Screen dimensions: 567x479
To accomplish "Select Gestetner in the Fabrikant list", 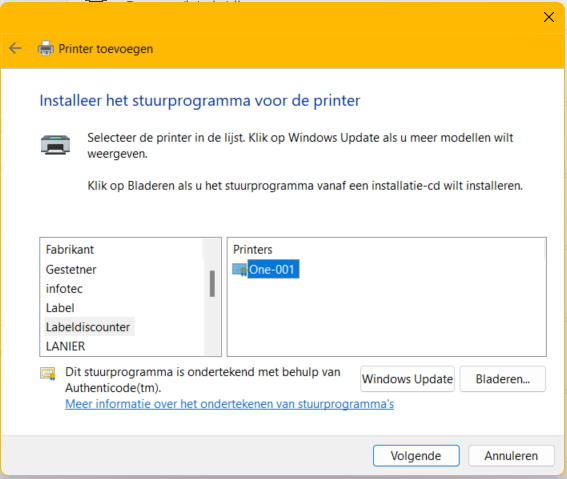I will pyautogui.click(x=71, y=270).
